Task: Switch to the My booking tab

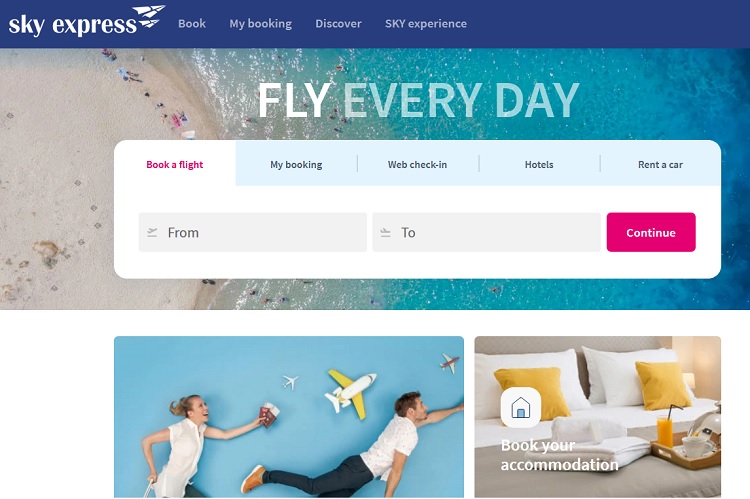Action: tap(296, 164)
